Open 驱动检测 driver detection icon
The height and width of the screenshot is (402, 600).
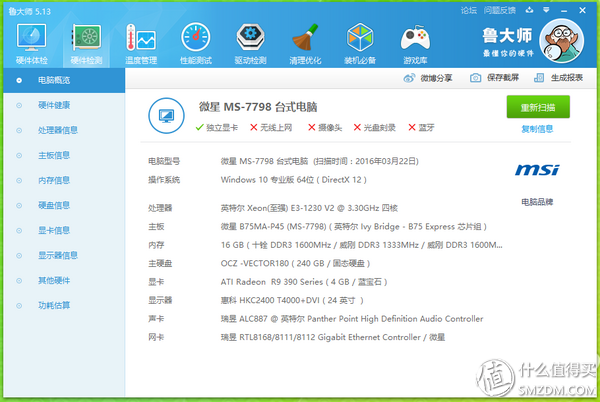[250, 37]
